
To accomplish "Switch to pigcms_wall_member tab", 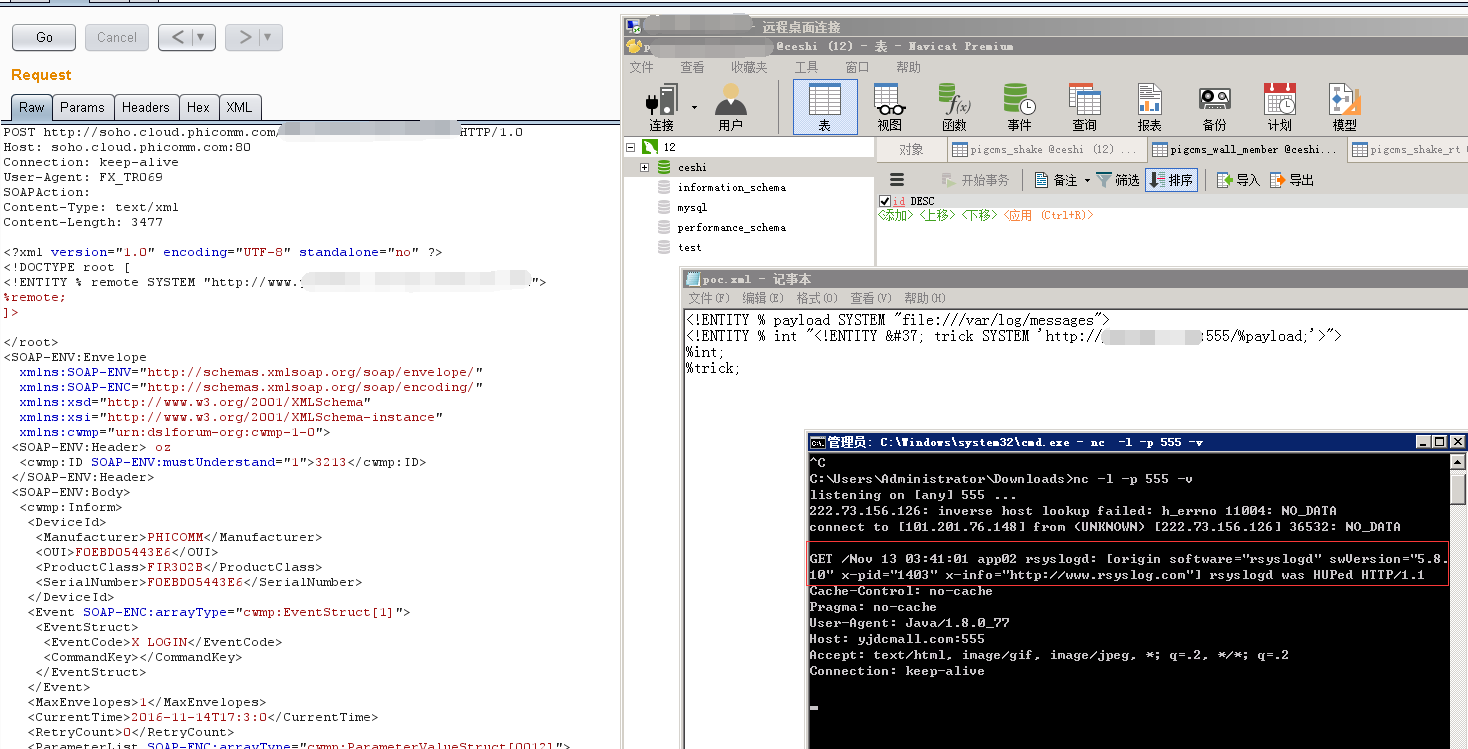I will tap(1245, 149).
